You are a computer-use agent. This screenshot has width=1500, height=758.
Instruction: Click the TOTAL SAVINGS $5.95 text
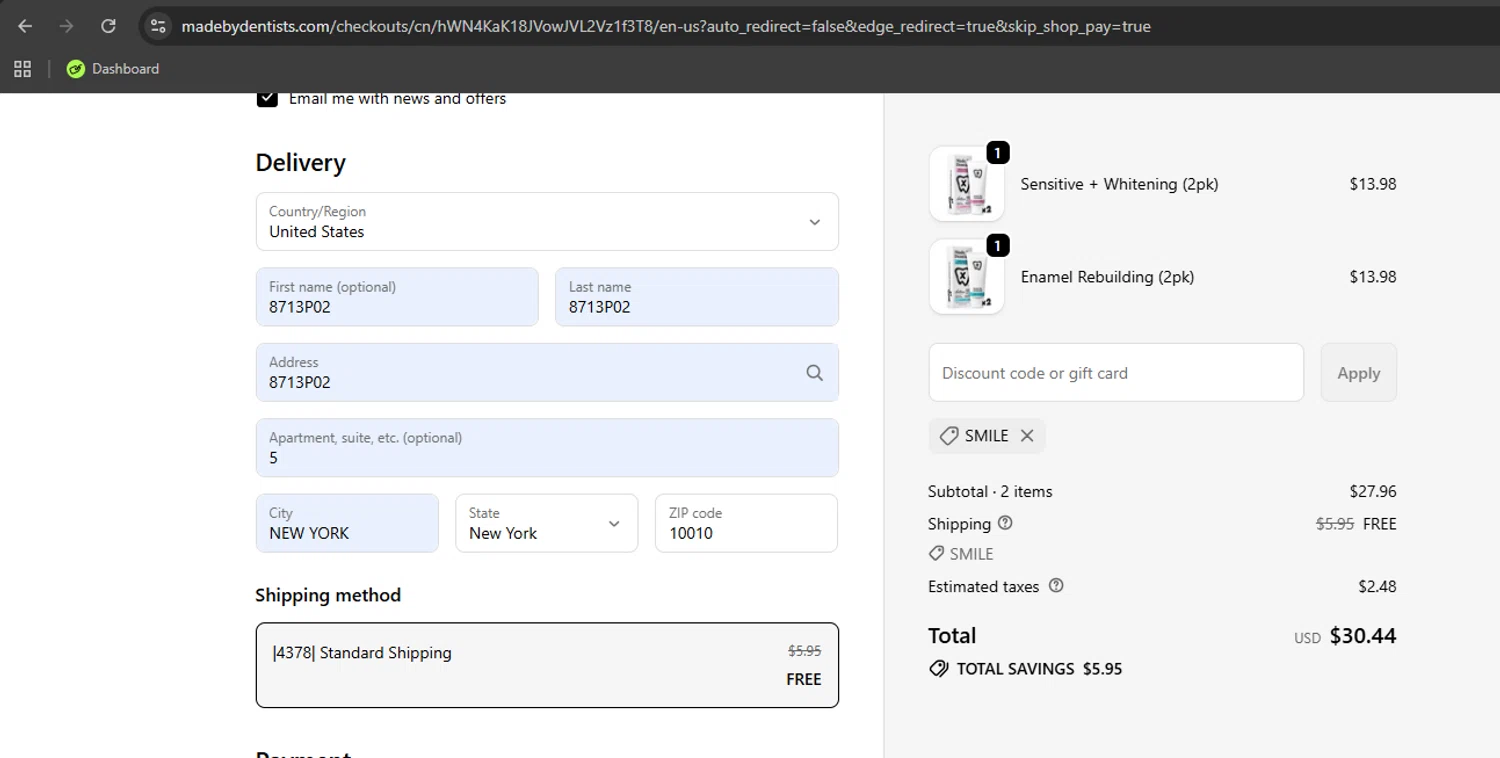pos(1039,669)
